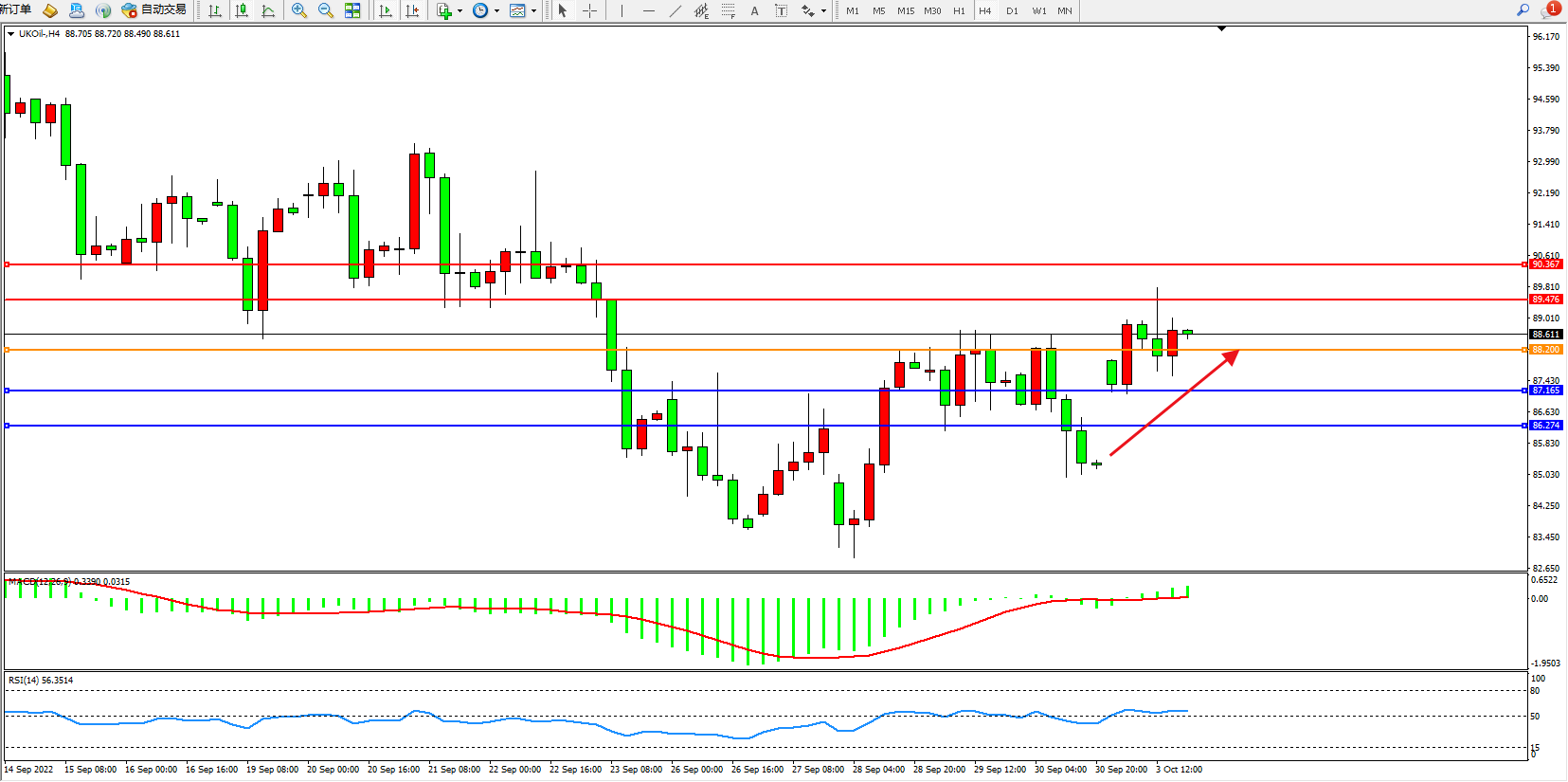The image size is (1568, 782).
Task: Click the 新订单 new order button
Action: click(x=15, y=9)
